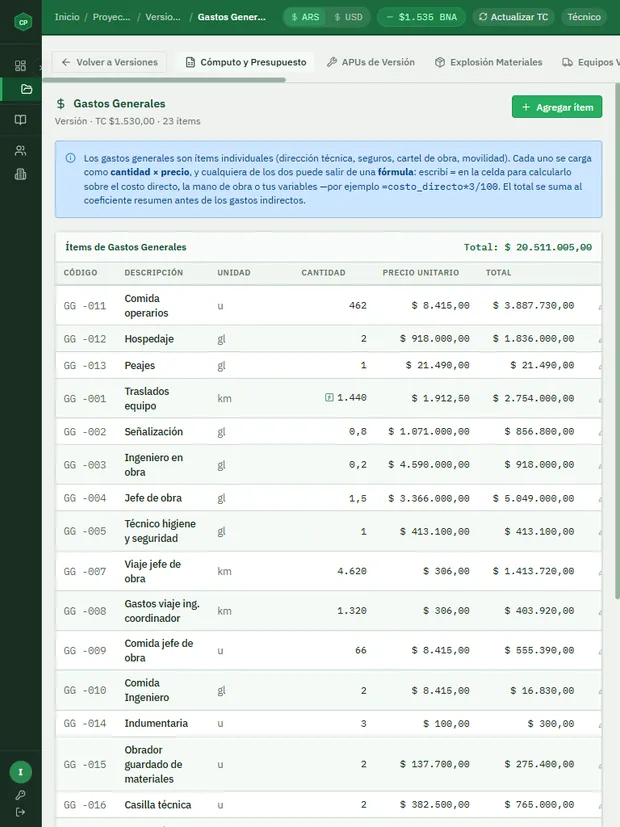Click Traslados equipo unit price $ 1.912,50
Viewport: 620px width, 827px height.
coord(440,398)
